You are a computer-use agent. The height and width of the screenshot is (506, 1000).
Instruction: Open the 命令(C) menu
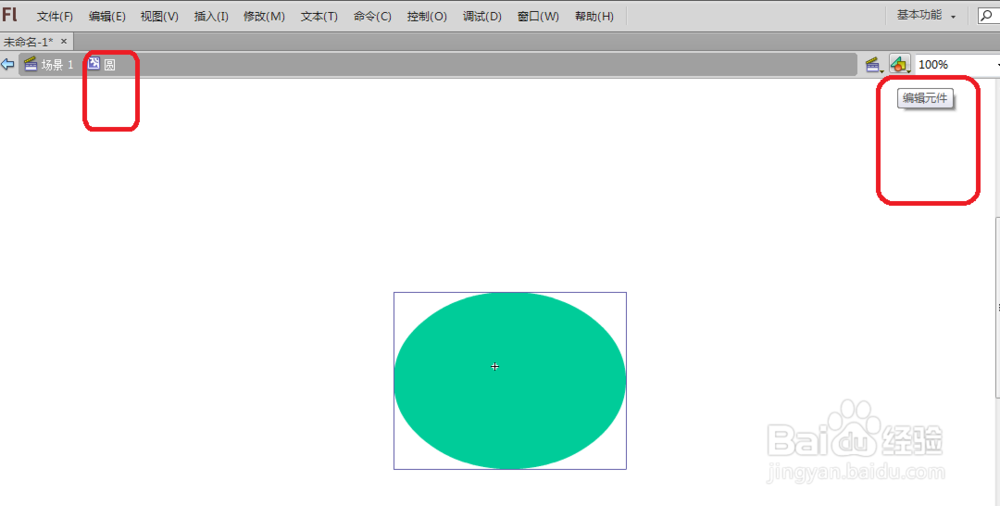[372, 17]
